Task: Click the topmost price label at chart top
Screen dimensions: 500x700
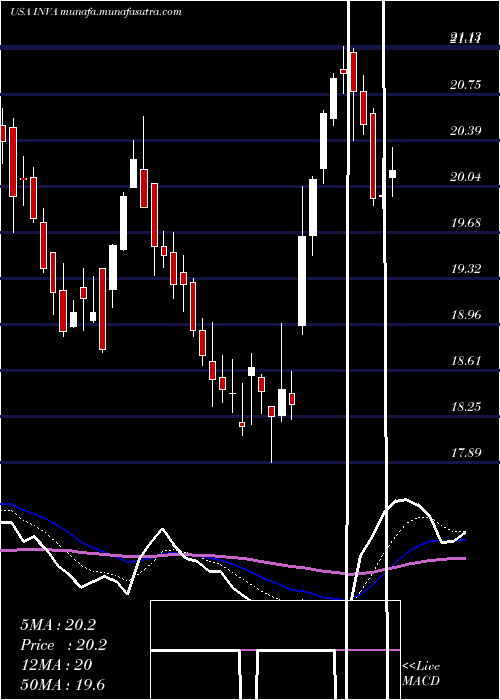Action: (466, 39)
